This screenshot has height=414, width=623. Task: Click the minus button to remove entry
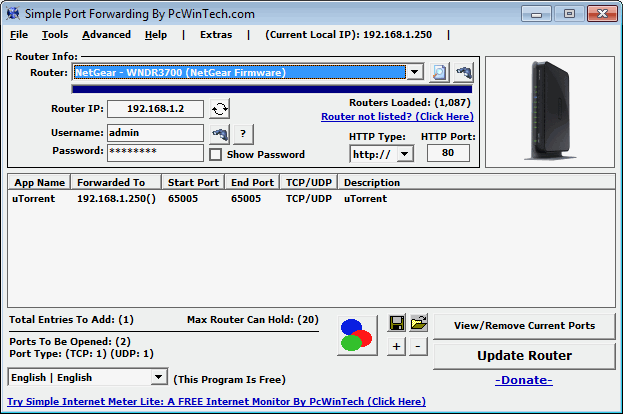418,346
